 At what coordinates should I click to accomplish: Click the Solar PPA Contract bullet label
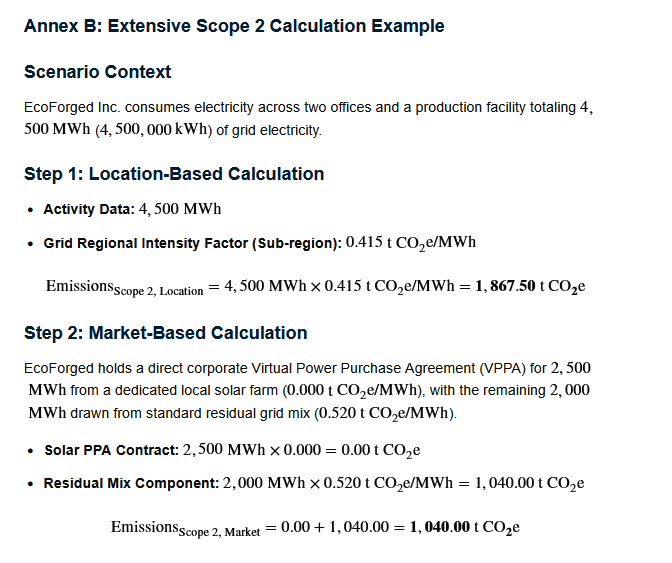111,450
